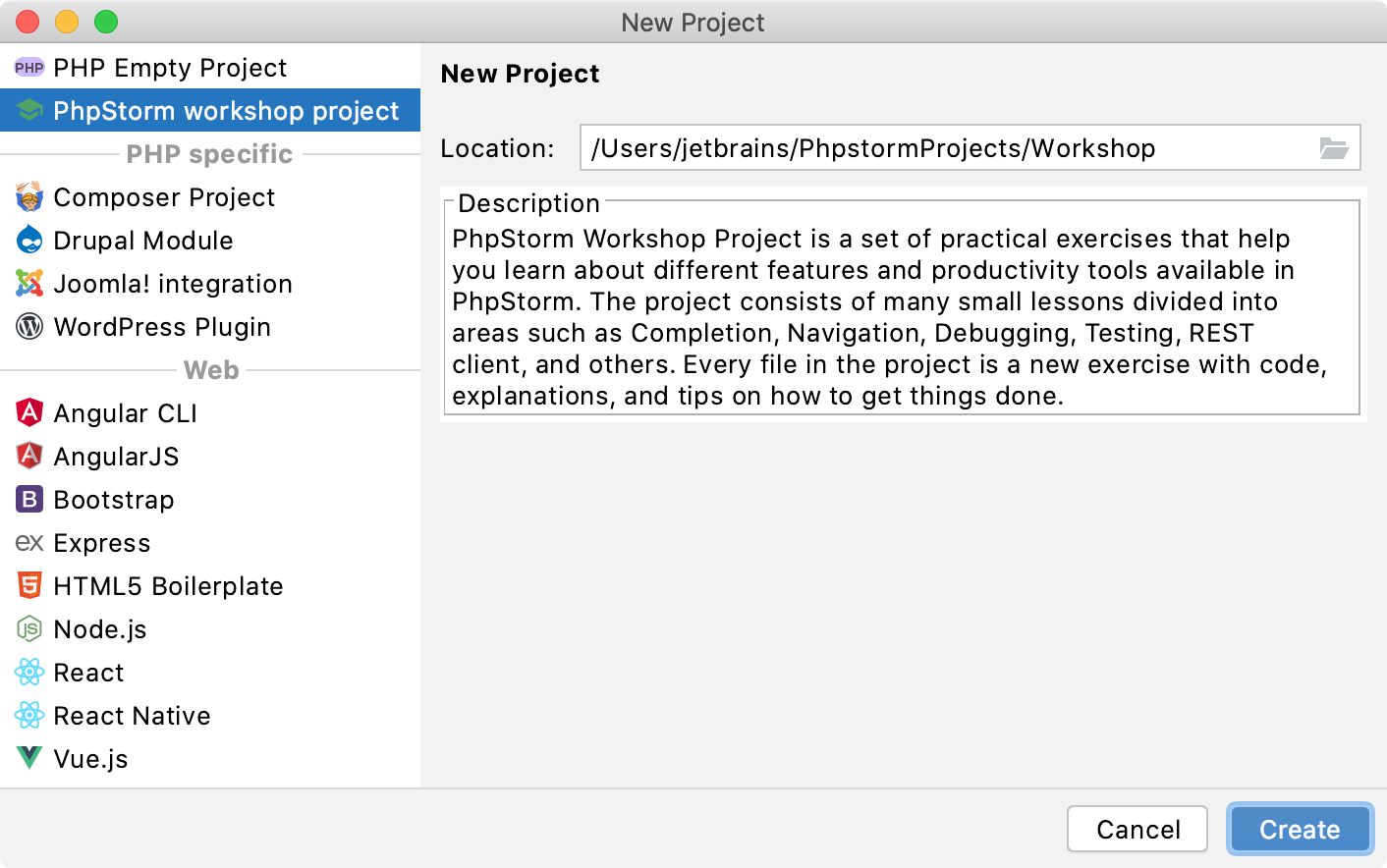Click the WordPress Plugin icon
This screenshot has width=1387, height=868.
click(x=28, y=326)
